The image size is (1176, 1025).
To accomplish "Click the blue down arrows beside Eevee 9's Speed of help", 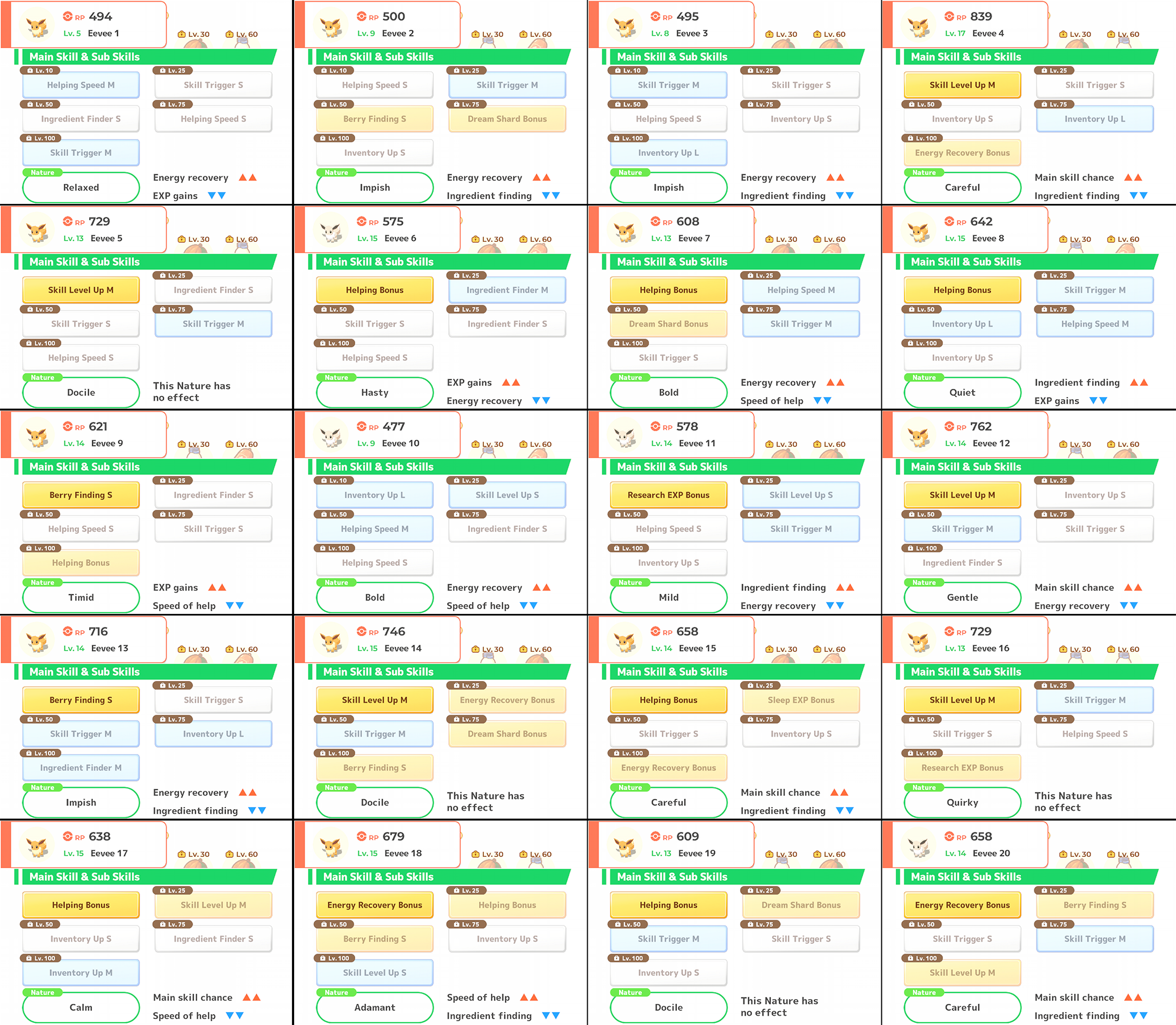I will (235, 605).
